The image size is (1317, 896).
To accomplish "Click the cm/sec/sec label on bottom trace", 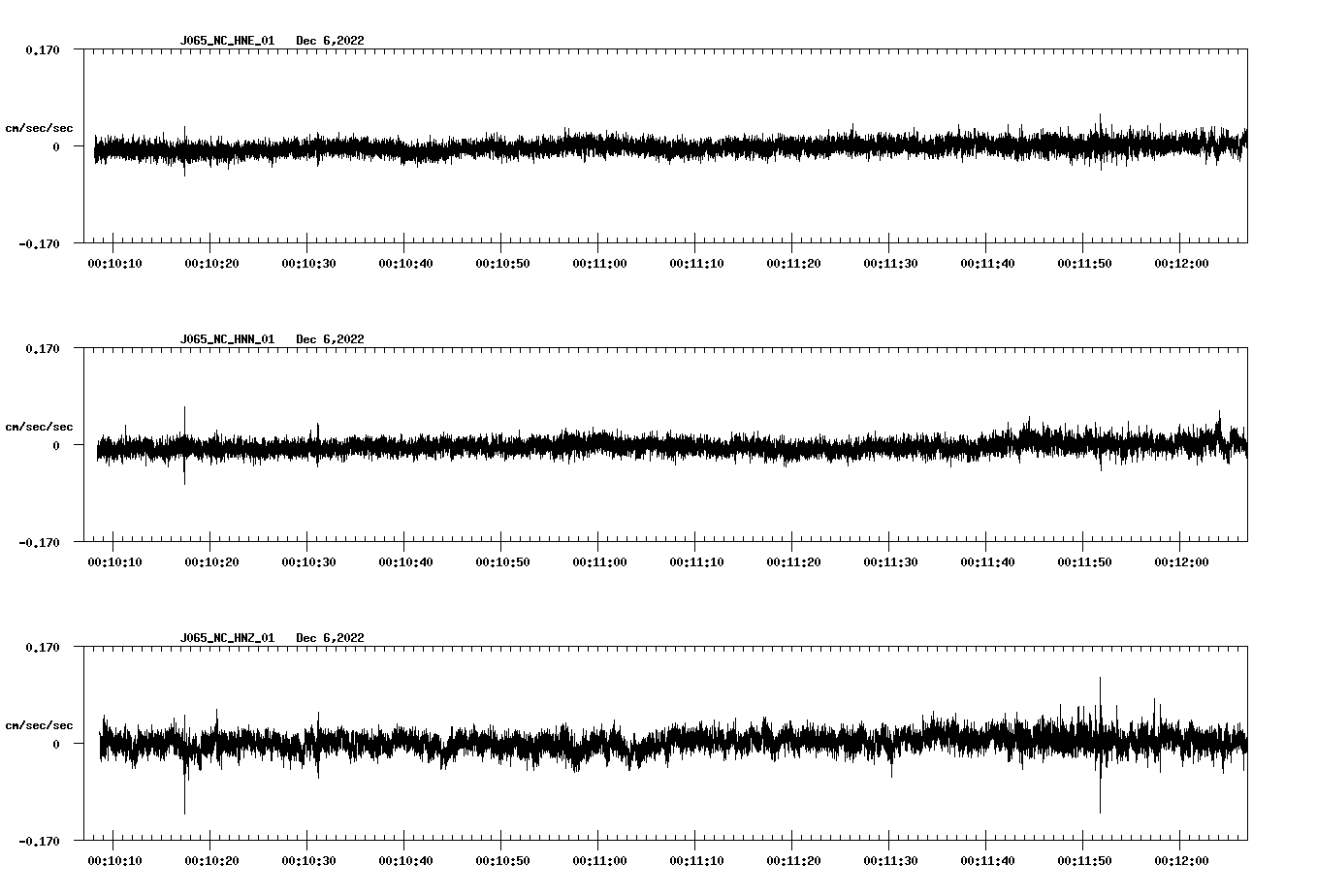I will [x=41, y=724].
